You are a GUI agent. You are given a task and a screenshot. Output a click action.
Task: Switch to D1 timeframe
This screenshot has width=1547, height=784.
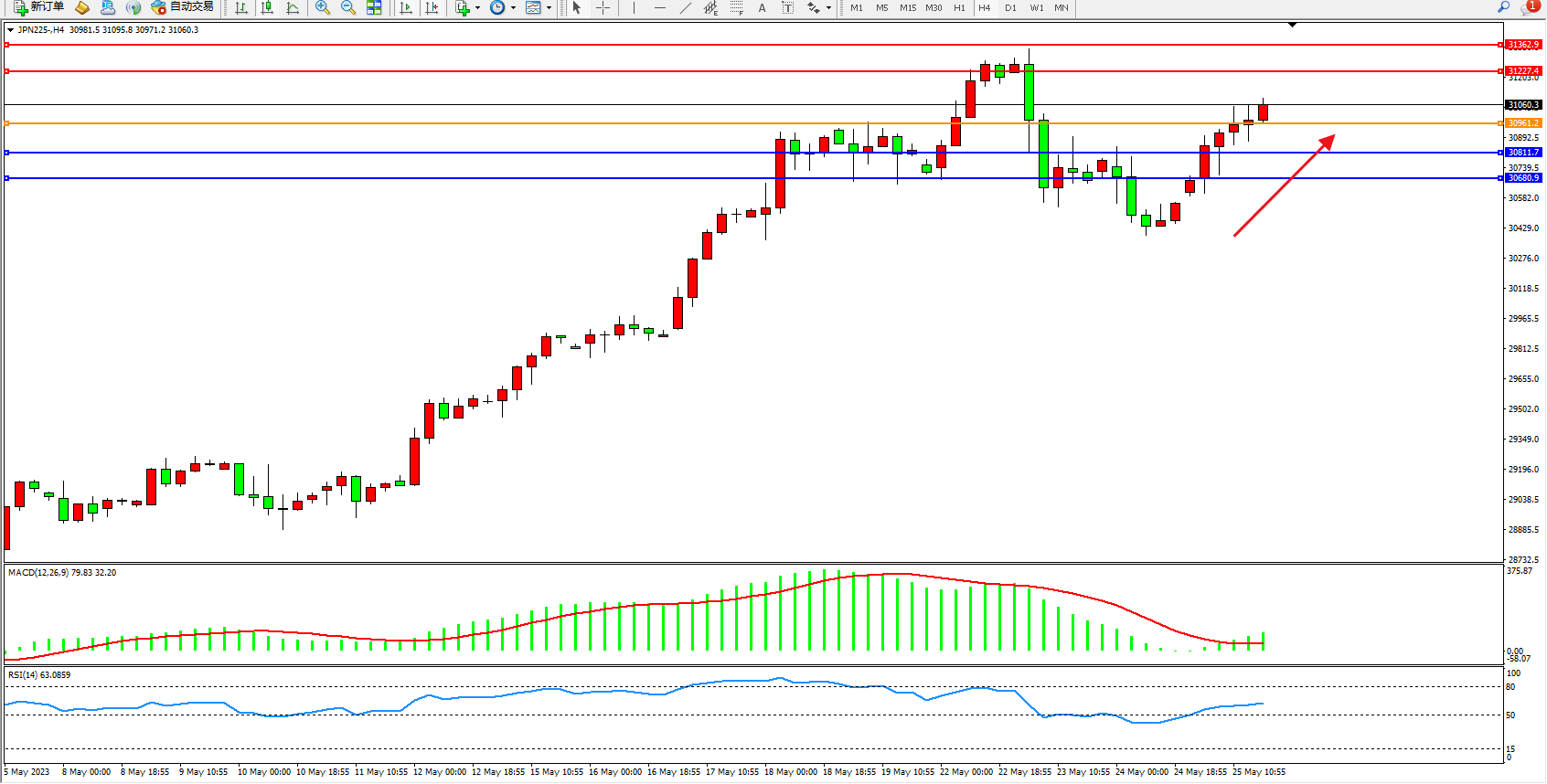tap(1010, 7)
